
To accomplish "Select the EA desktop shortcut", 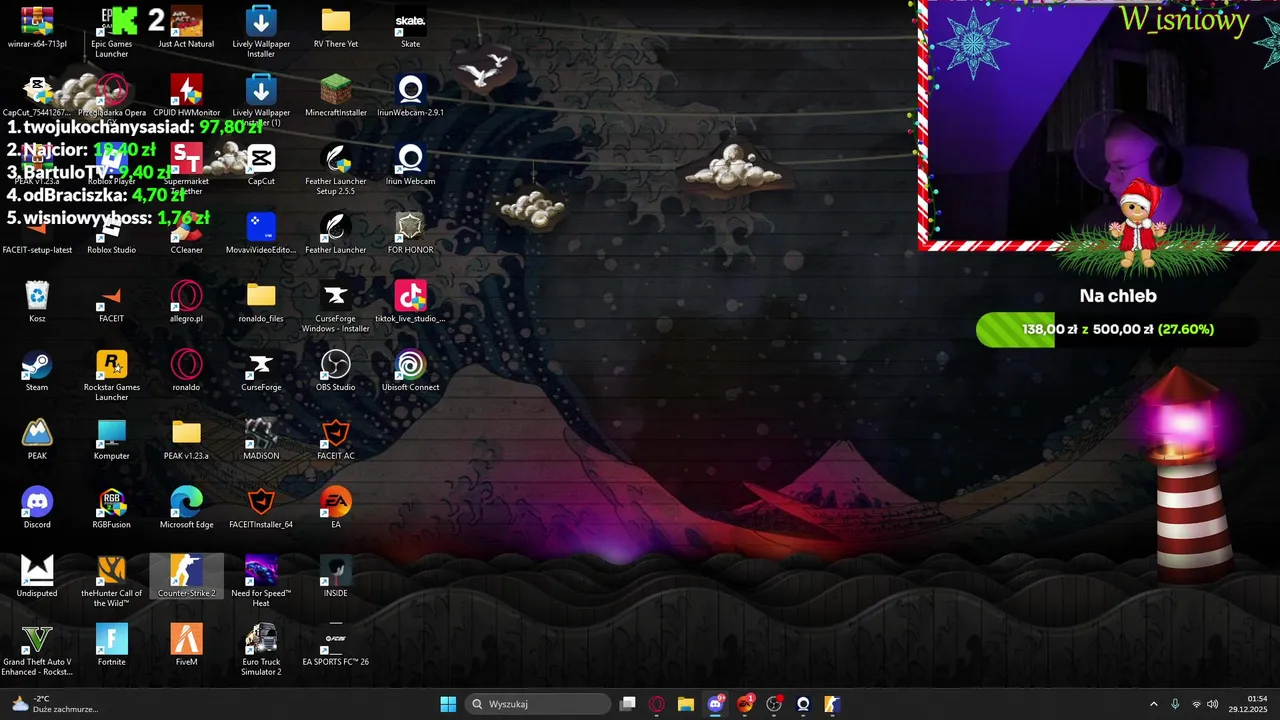I will coord(336,508).
